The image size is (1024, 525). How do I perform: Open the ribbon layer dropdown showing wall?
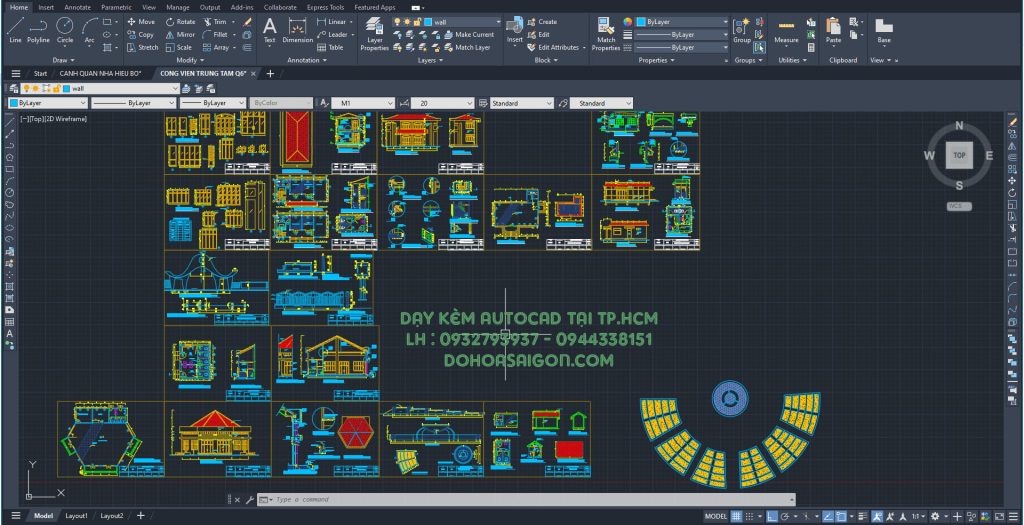447,22
